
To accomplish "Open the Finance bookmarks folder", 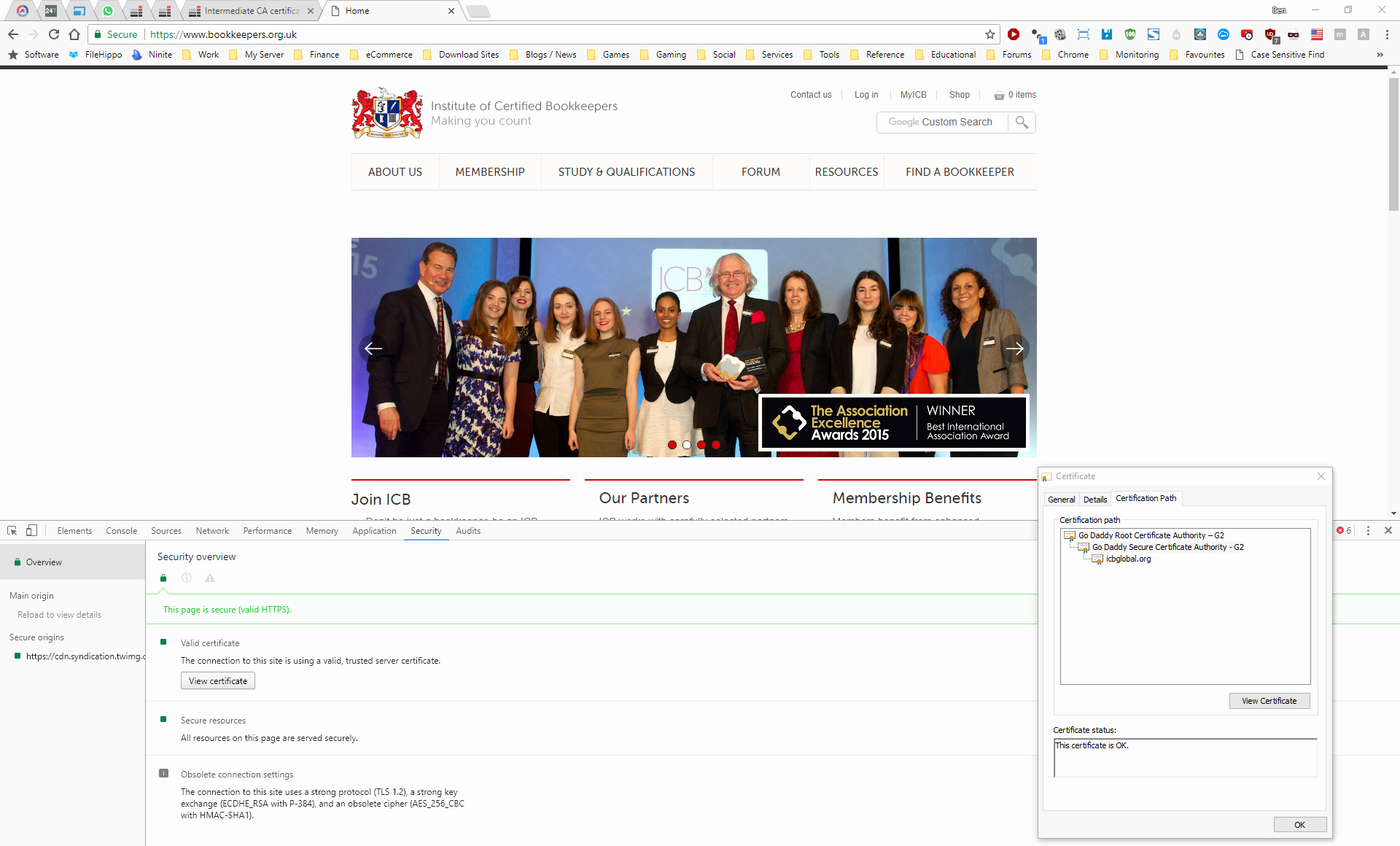I will tap(316, 55).
